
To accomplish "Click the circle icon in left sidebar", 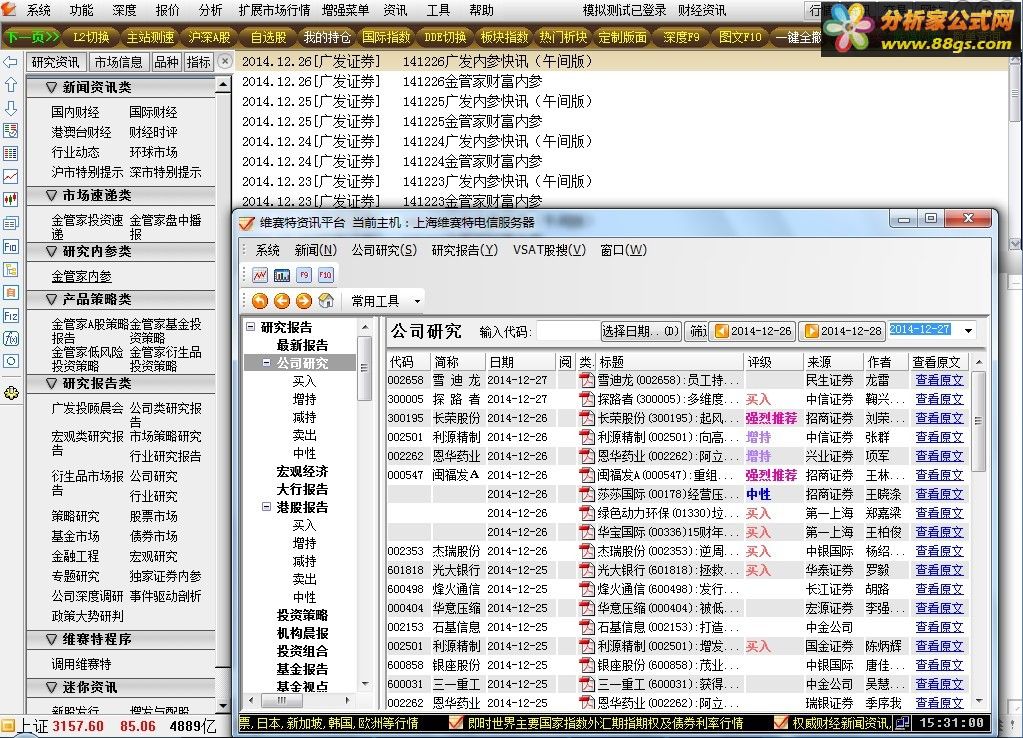I will pyautogui.click(x=10, y=361).
